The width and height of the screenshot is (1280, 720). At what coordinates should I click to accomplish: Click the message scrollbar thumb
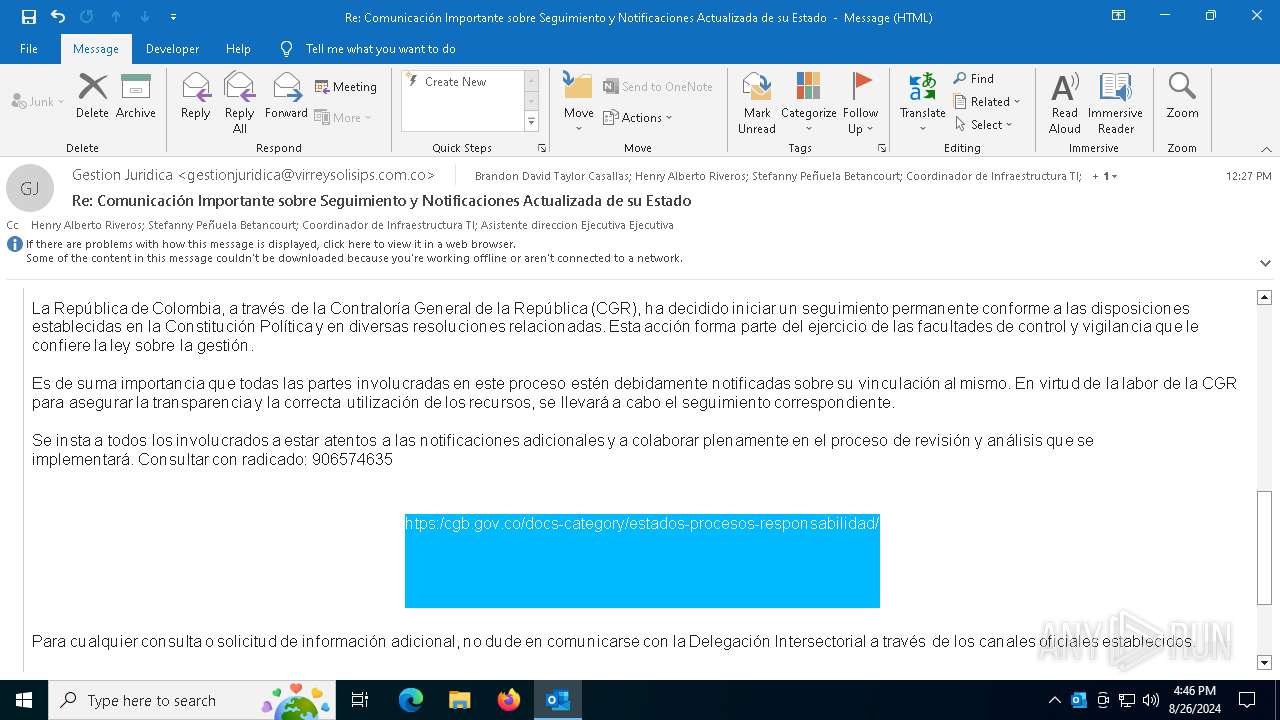pyautogui.click(x=1264, y=549)
